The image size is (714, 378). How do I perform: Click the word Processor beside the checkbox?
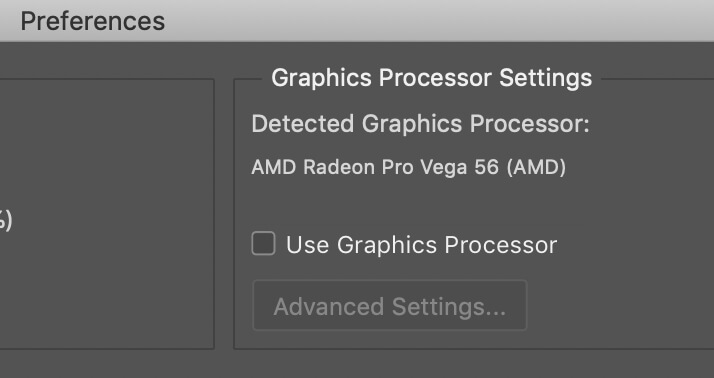coord(500,245)
